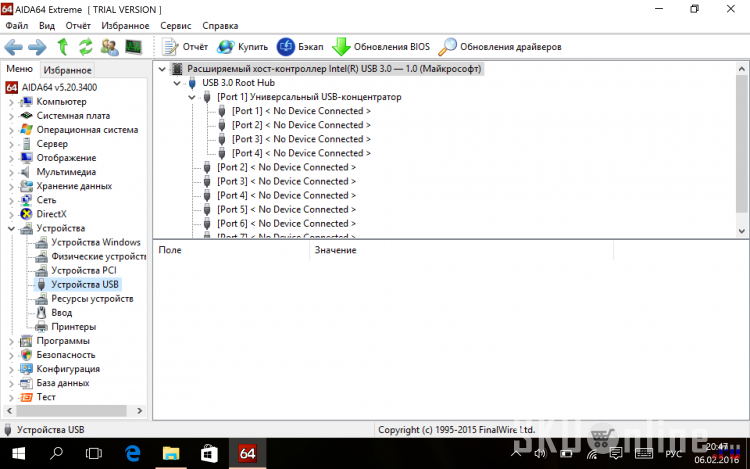Open Обновления BIOS with green arrow

[381, 47]
